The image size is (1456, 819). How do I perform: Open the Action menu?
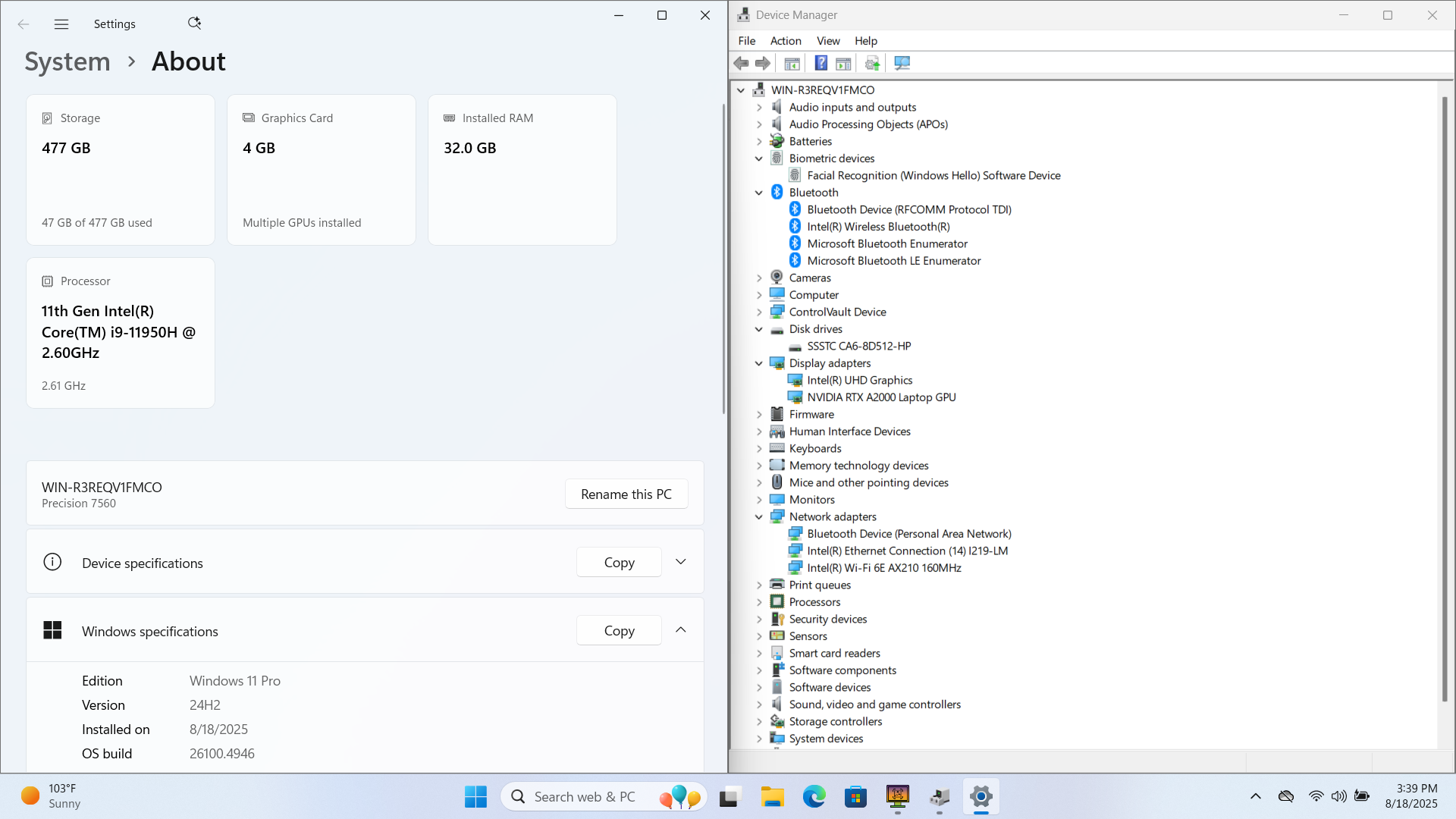[785, 41]
